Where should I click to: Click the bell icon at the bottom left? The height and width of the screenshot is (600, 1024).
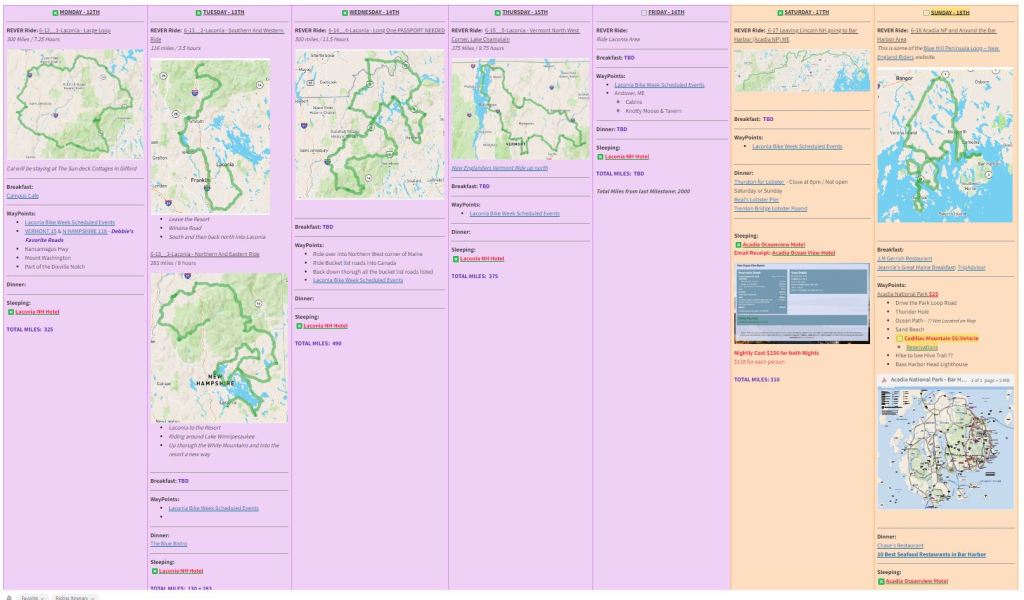point(9,597)
